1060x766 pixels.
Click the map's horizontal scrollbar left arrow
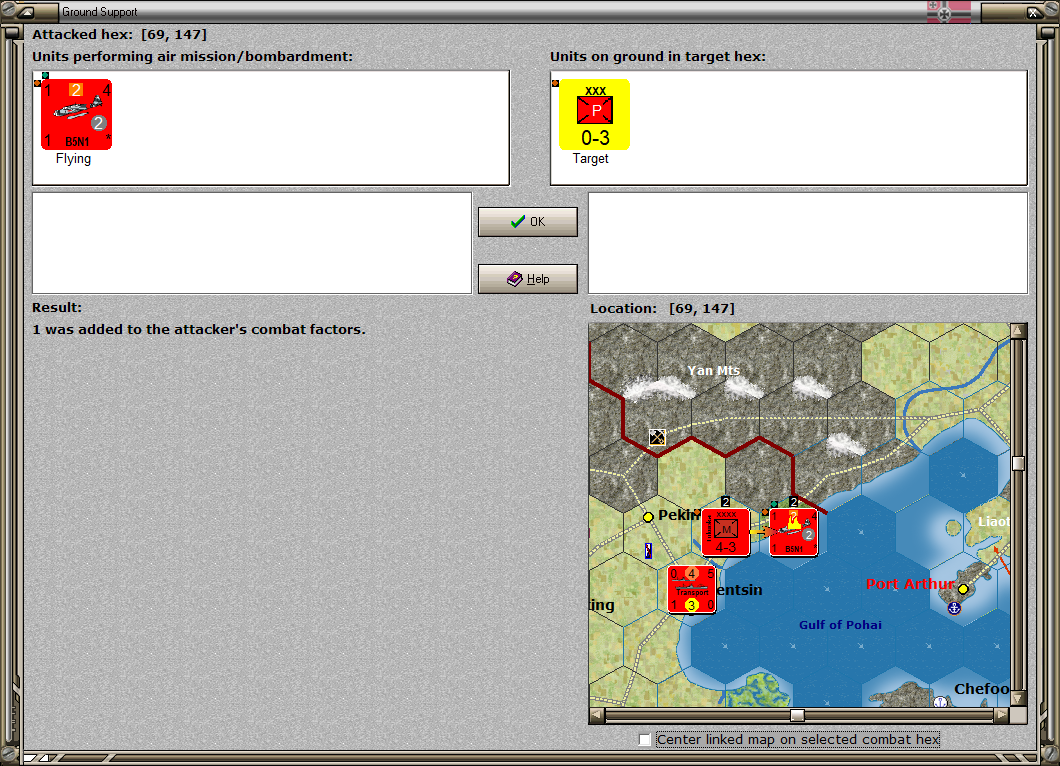click(x=596, y=715)
